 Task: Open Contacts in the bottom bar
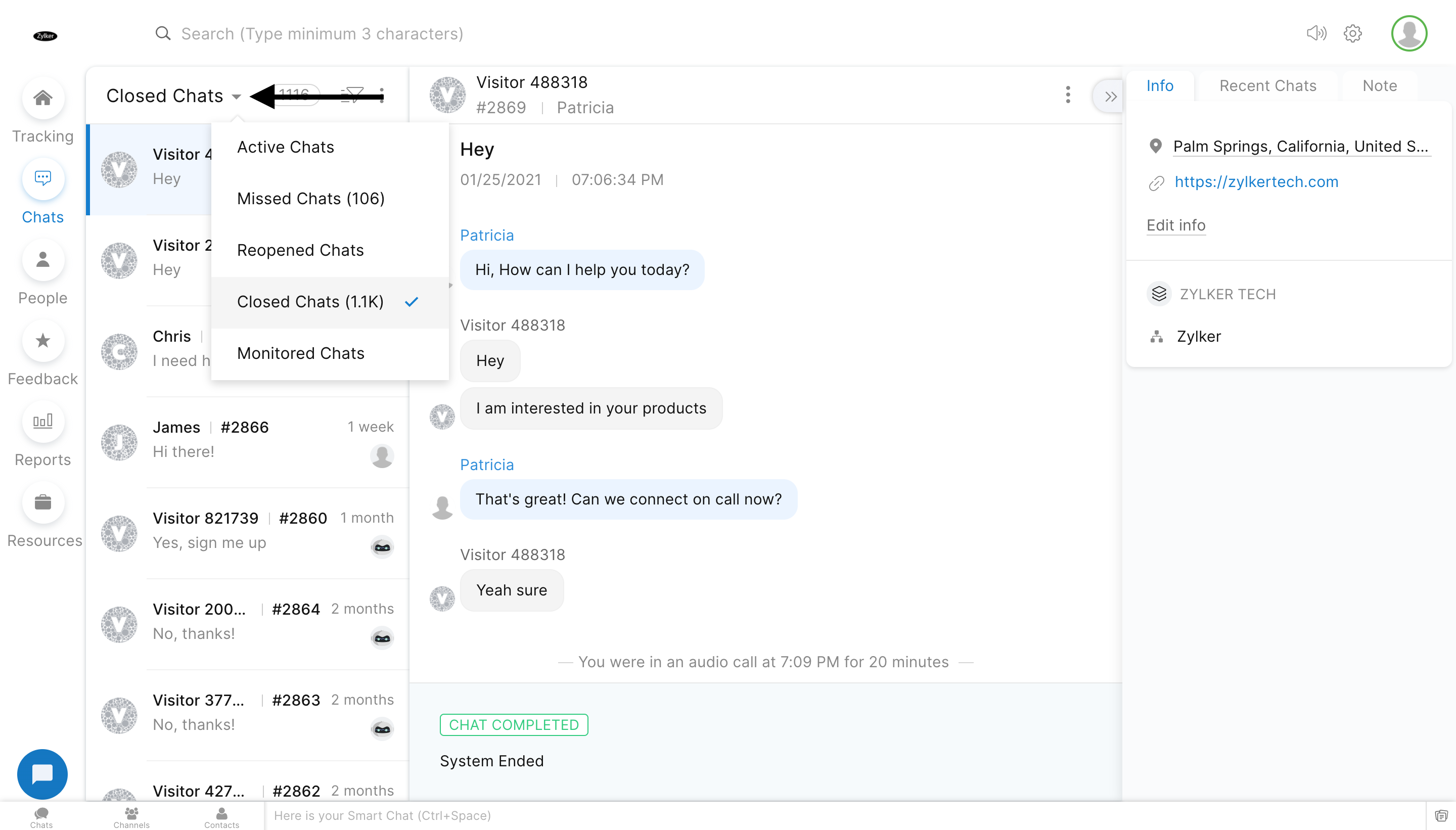pos(222,817)
